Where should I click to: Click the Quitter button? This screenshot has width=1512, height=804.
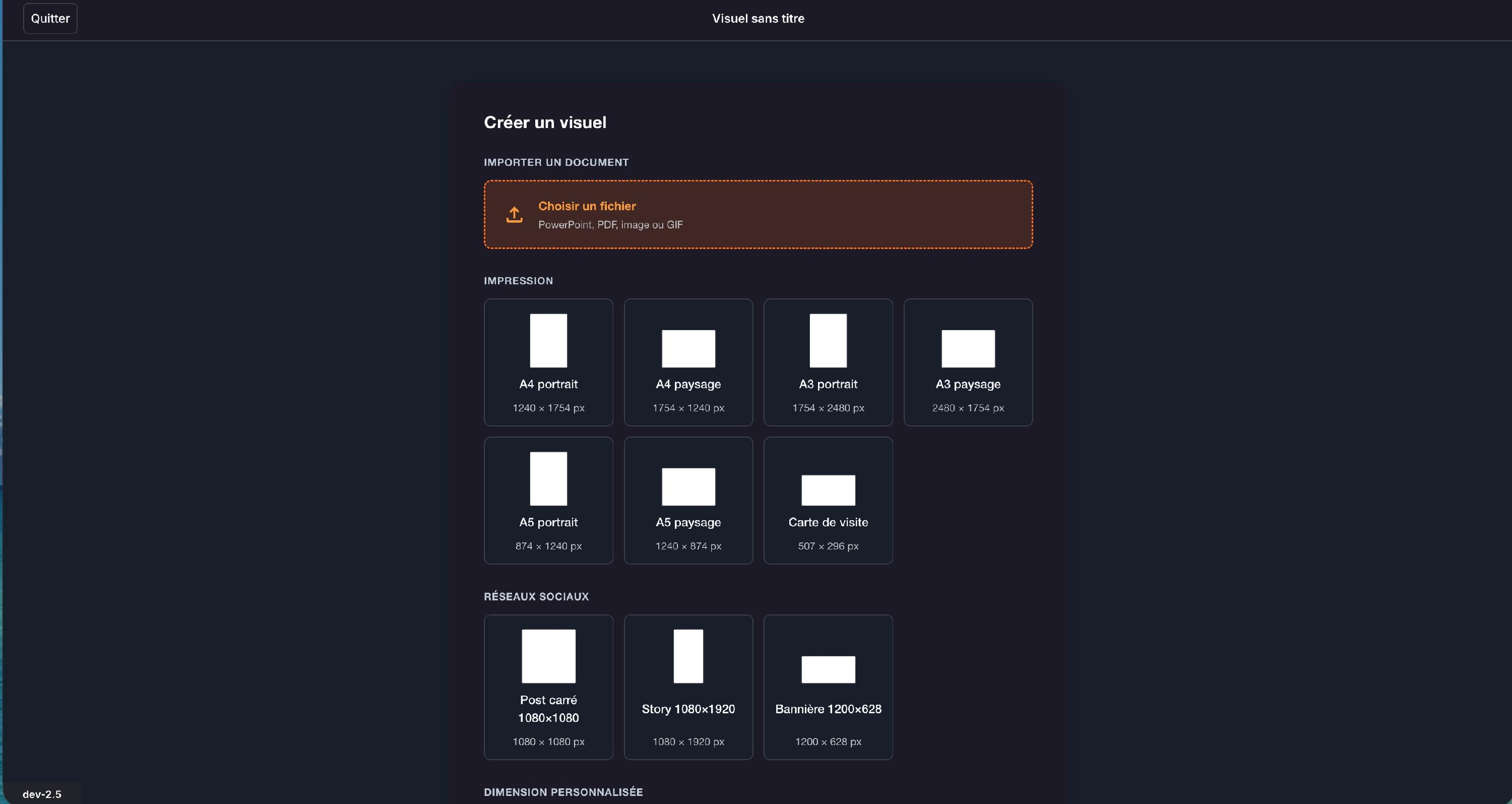tap(50, 18)
